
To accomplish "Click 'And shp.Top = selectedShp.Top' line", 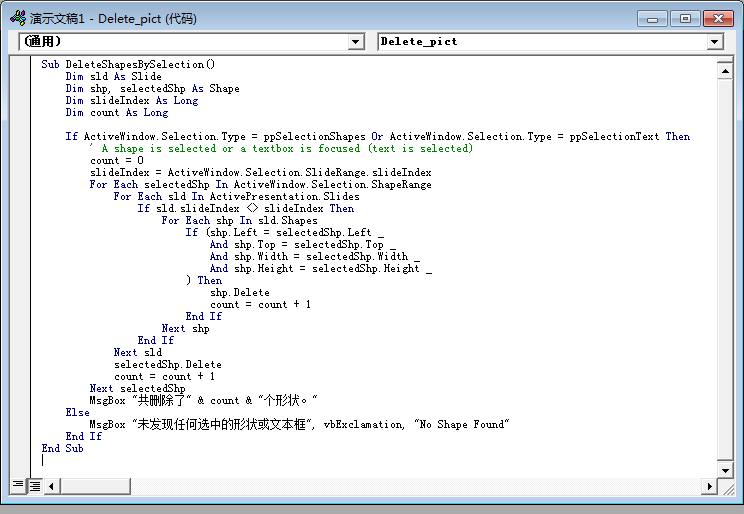I will [x=303, y=244].
